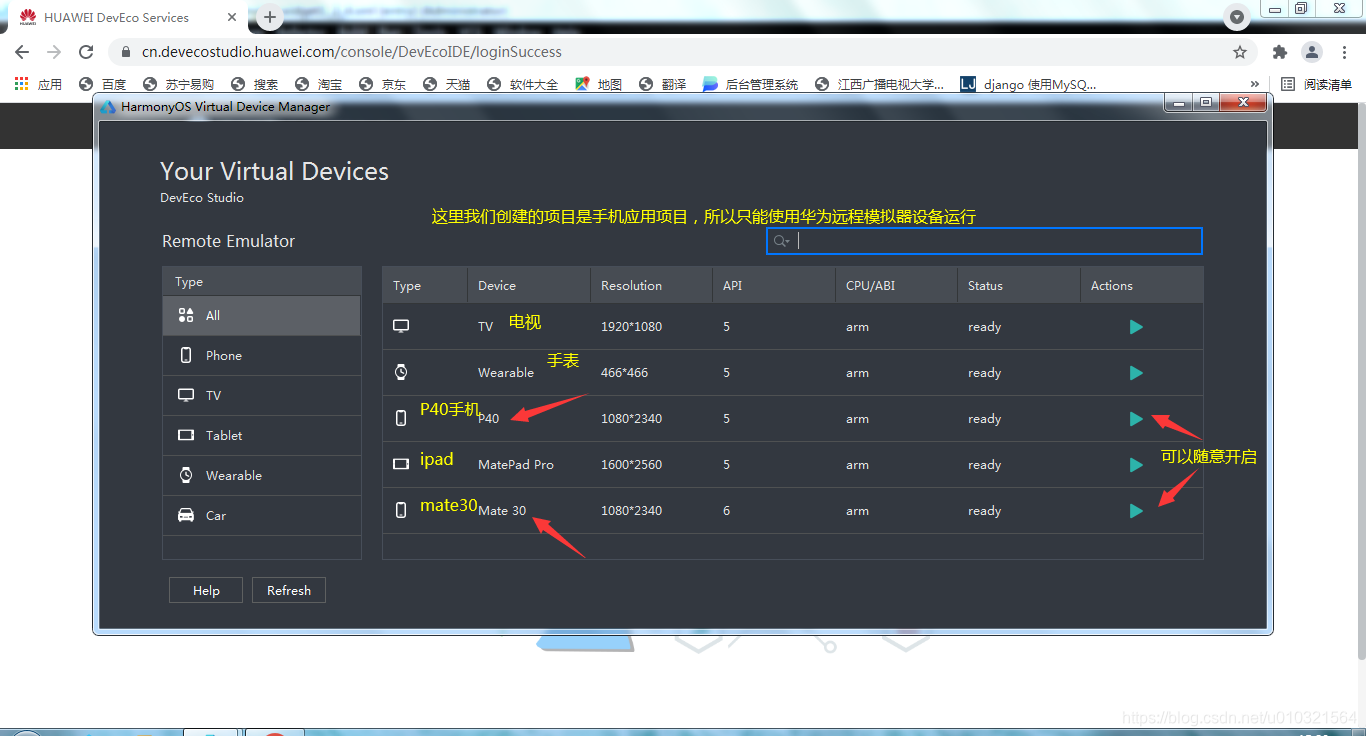Viewport: 1366px width, 736px height.
Task: Select the Mate 30 phone icon
Action: 401,510
